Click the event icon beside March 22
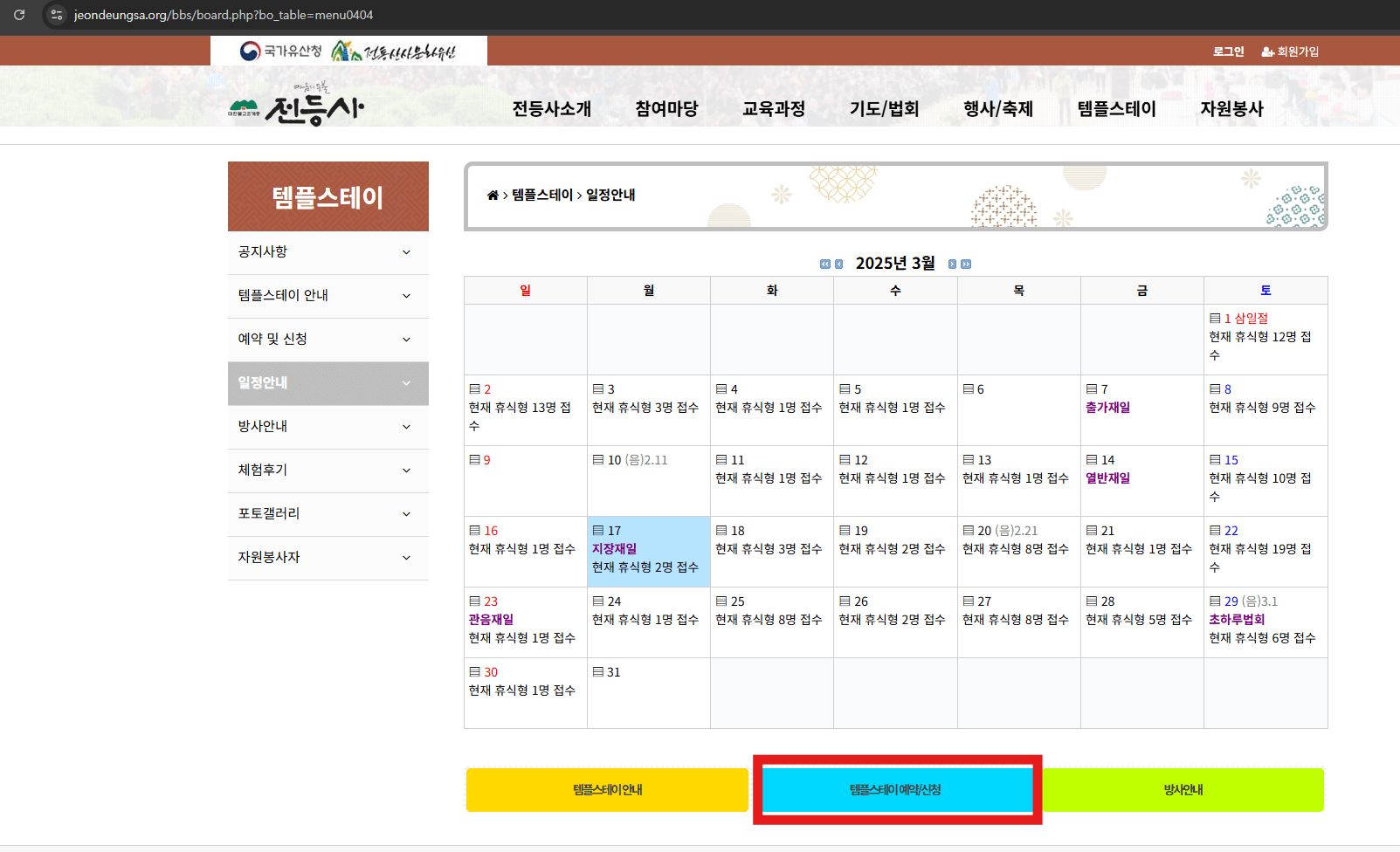This screenshot has width=1400, height=852. pyautogui.click(x=1215, y=530)
